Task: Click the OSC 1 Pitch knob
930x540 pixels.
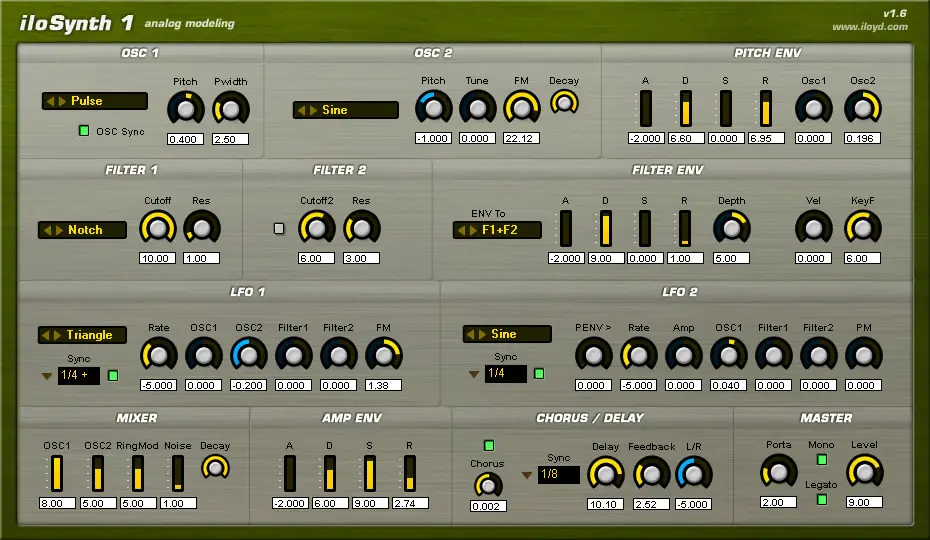Action: 186,109
